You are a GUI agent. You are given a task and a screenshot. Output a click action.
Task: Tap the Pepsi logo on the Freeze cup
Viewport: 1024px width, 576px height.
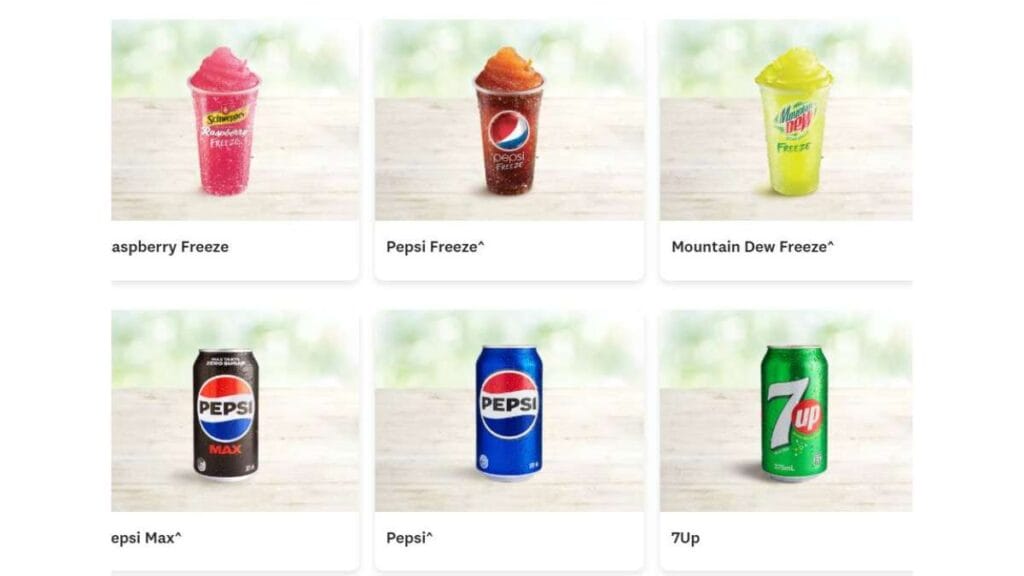tap(509, 131)
